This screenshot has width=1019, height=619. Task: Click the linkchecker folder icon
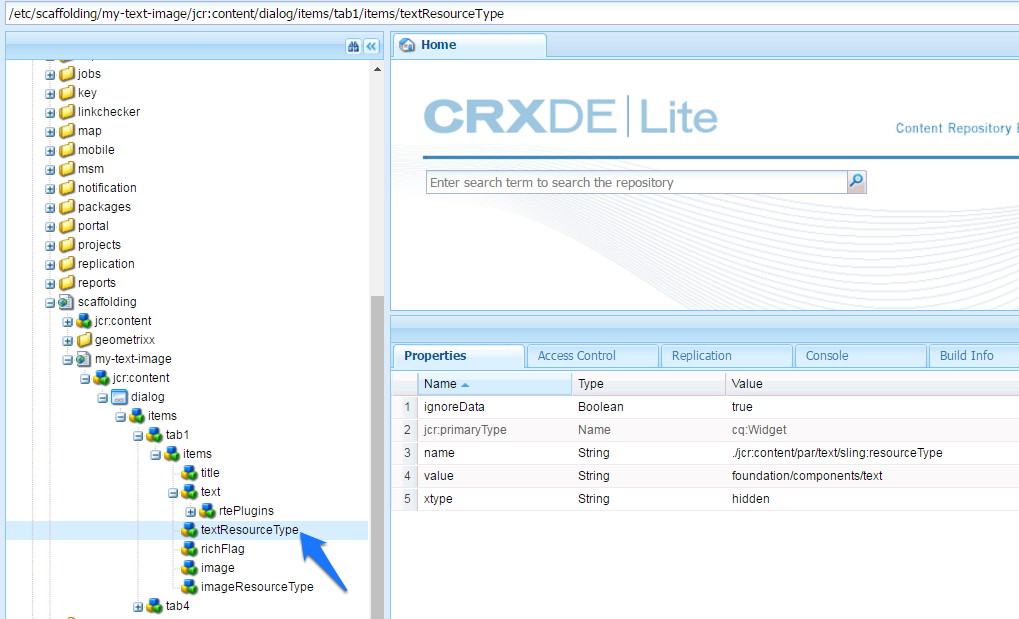pos(66,112)
